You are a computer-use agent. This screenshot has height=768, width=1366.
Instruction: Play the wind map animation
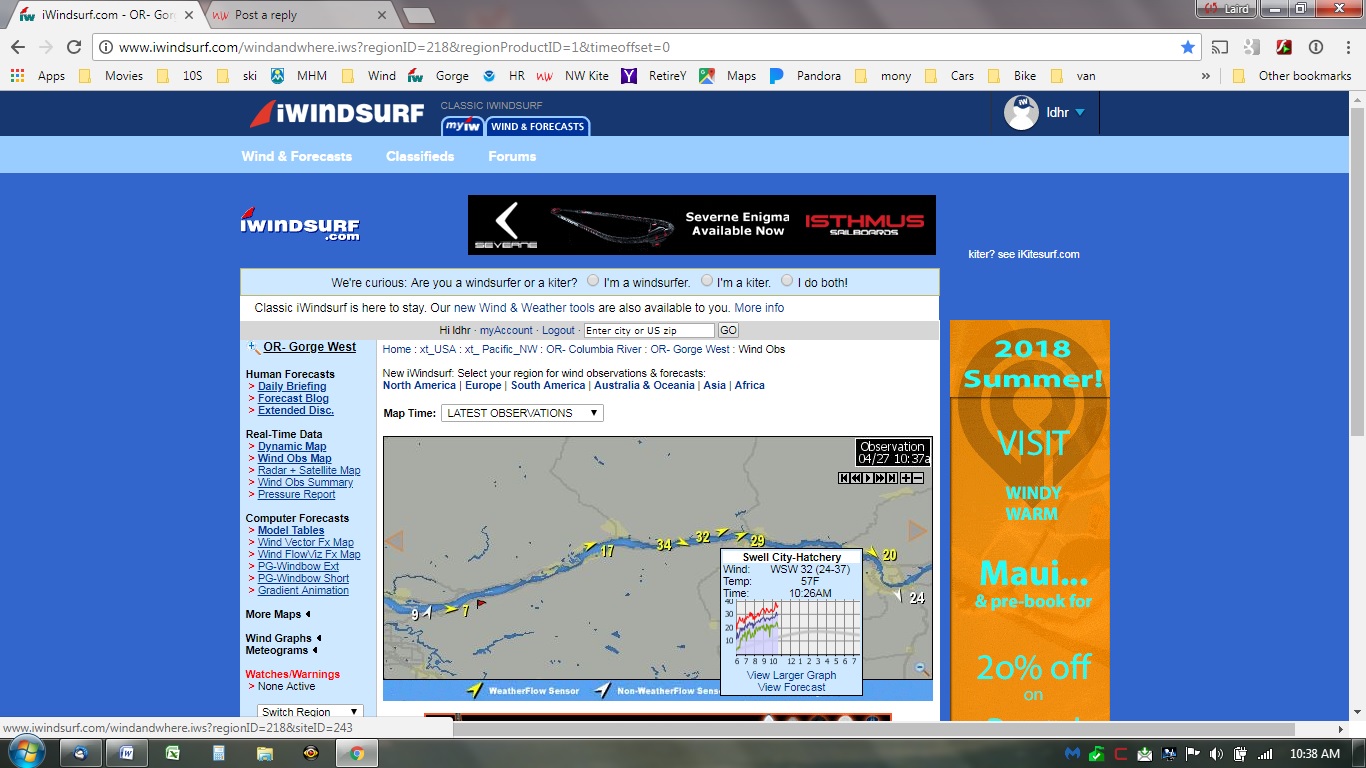point(868,478)
